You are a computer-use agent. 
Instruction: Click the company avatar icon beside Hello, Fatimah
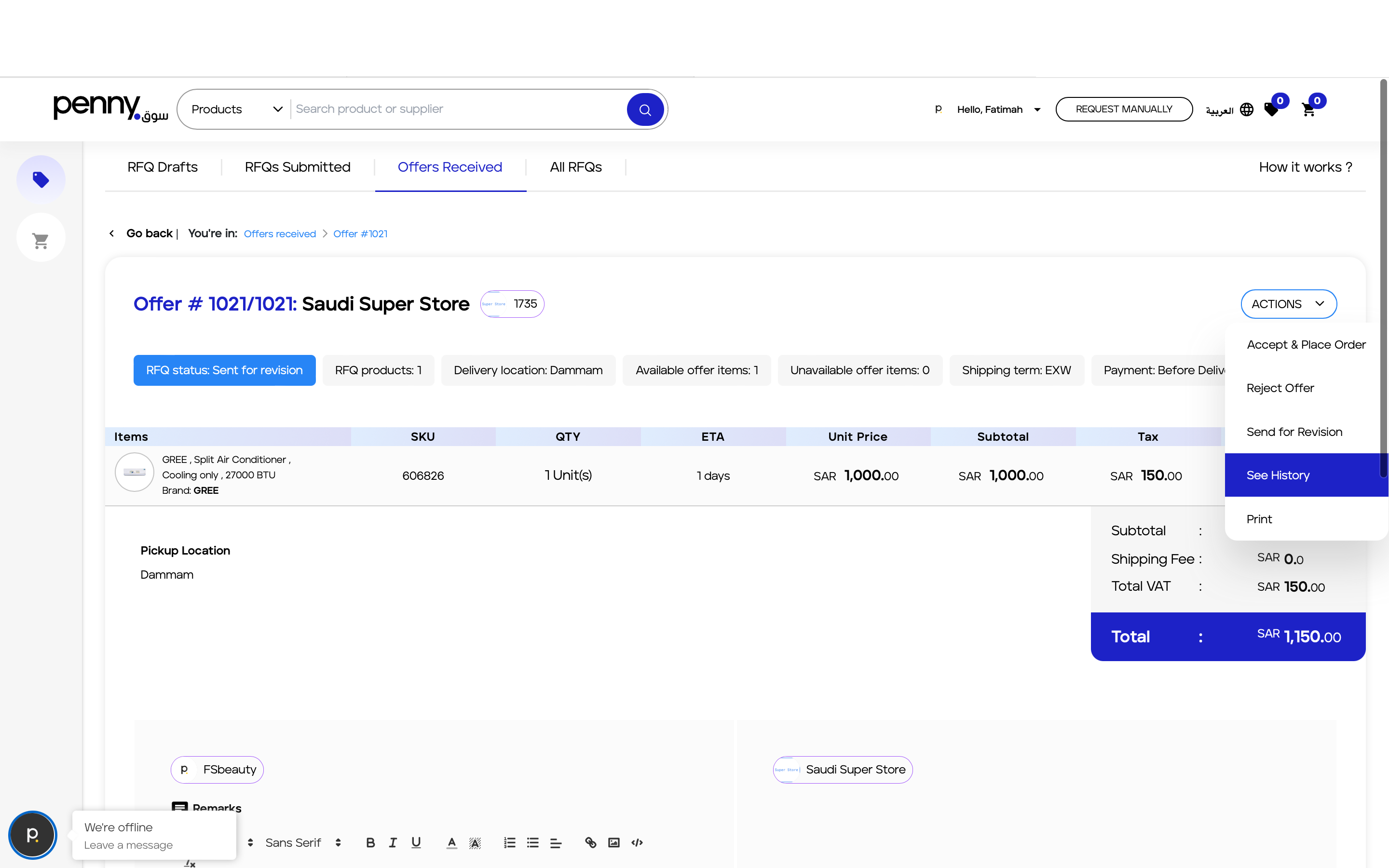[939, 109]
